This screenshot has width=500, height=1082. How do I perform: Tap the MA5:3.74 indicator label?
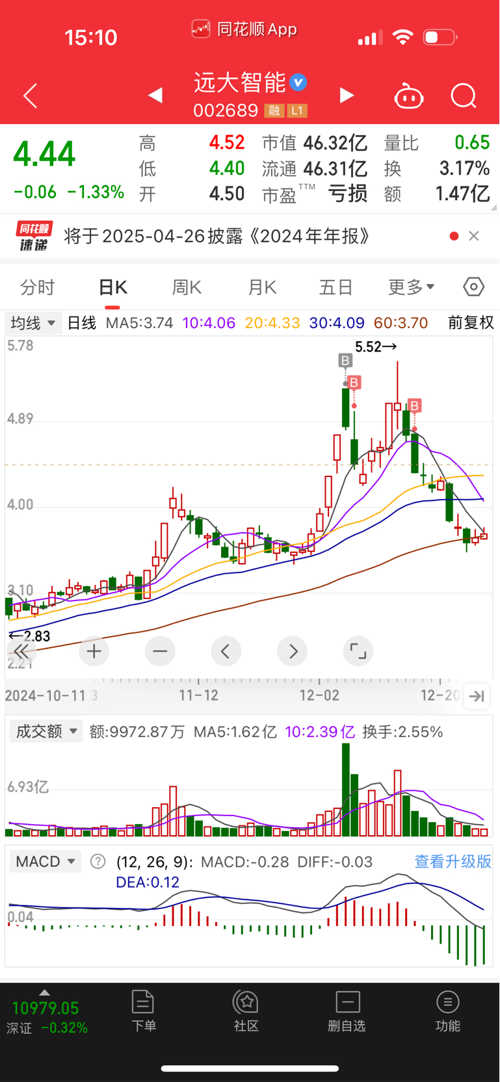tap(139, 322)
